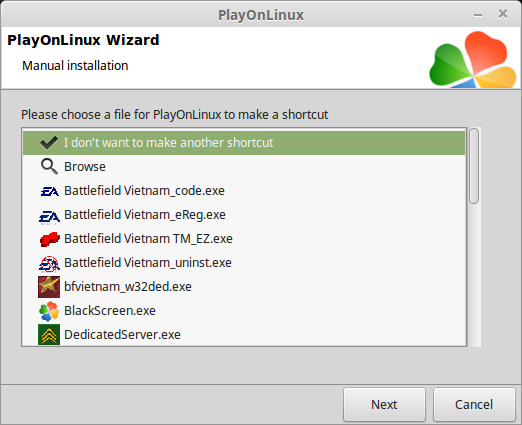This screenshot has height=425, width=522.
Task: Click the clover icon of BlackScreen.exe
Action: pyautogui.click(x=49, y=311)
